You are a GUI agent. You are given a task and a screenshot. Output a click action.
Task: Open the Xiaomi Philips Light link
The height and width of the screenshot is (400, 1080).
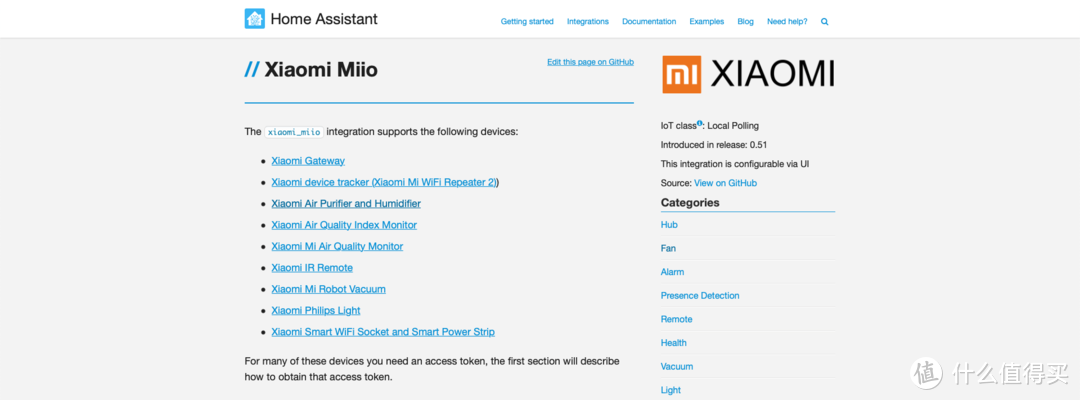(x=315, y=310)
